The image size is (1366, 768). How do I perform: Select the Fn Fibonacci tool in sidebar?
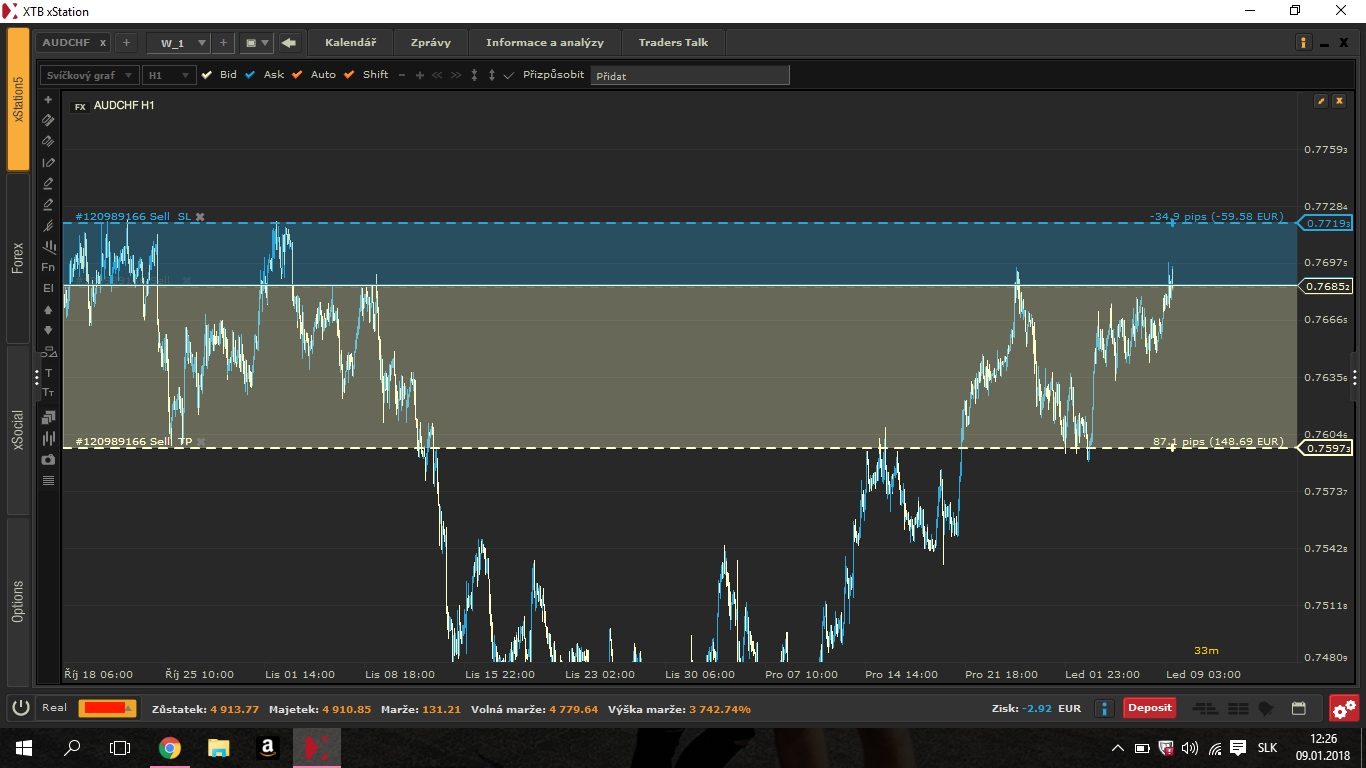pos(48,267)
